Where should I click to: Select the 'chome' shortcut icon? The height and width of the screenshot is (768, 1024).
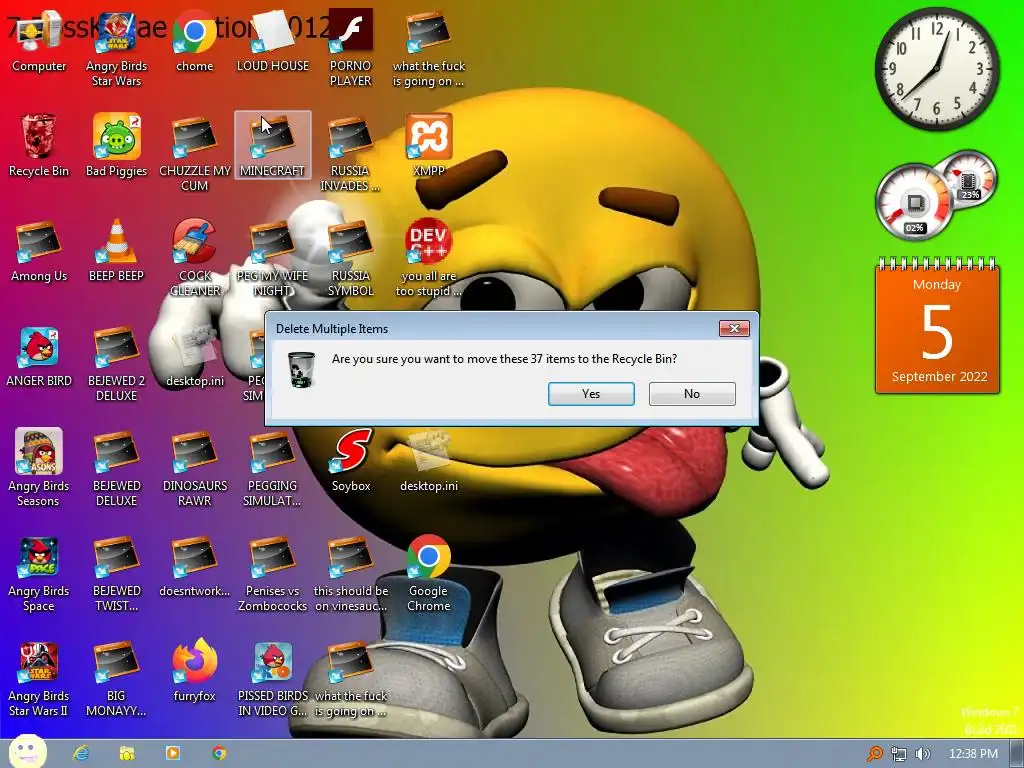[195, 42]
